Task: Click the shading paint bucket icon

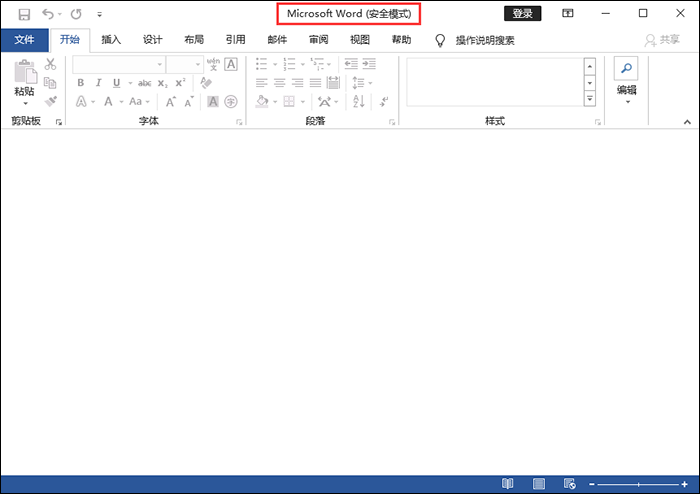Action: [262, 102]
